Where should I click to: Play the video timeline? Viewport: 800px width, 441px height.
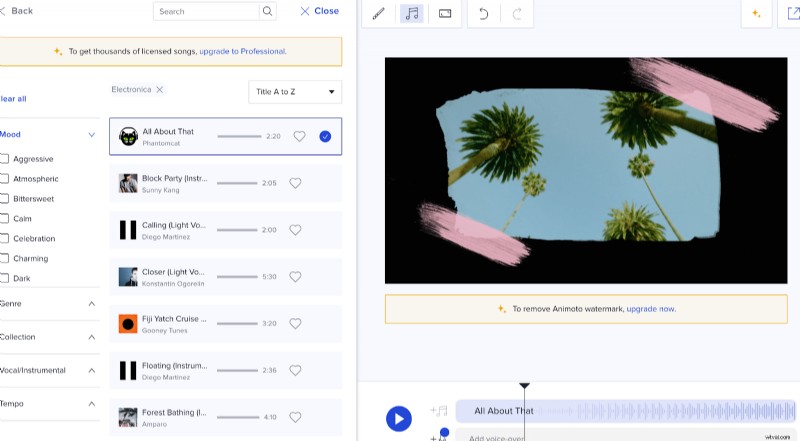[398, 419]
